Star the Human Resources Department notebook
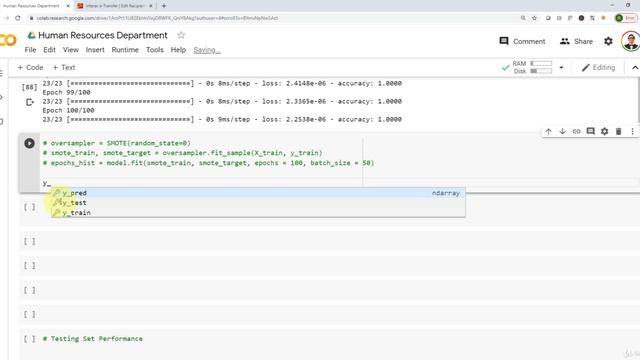The width and height of the screenshot is (640, 360). pos(181,35)
